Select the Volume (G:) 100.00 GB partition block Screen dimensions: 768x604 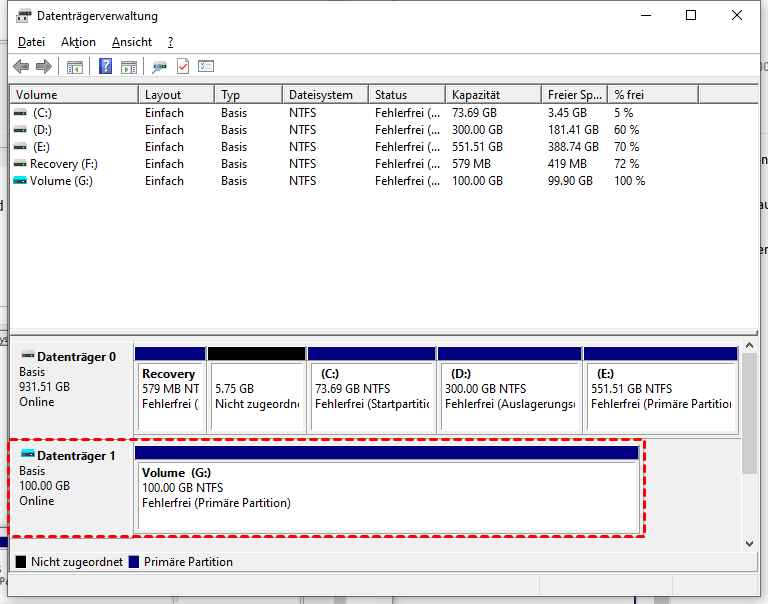(387, 488)
